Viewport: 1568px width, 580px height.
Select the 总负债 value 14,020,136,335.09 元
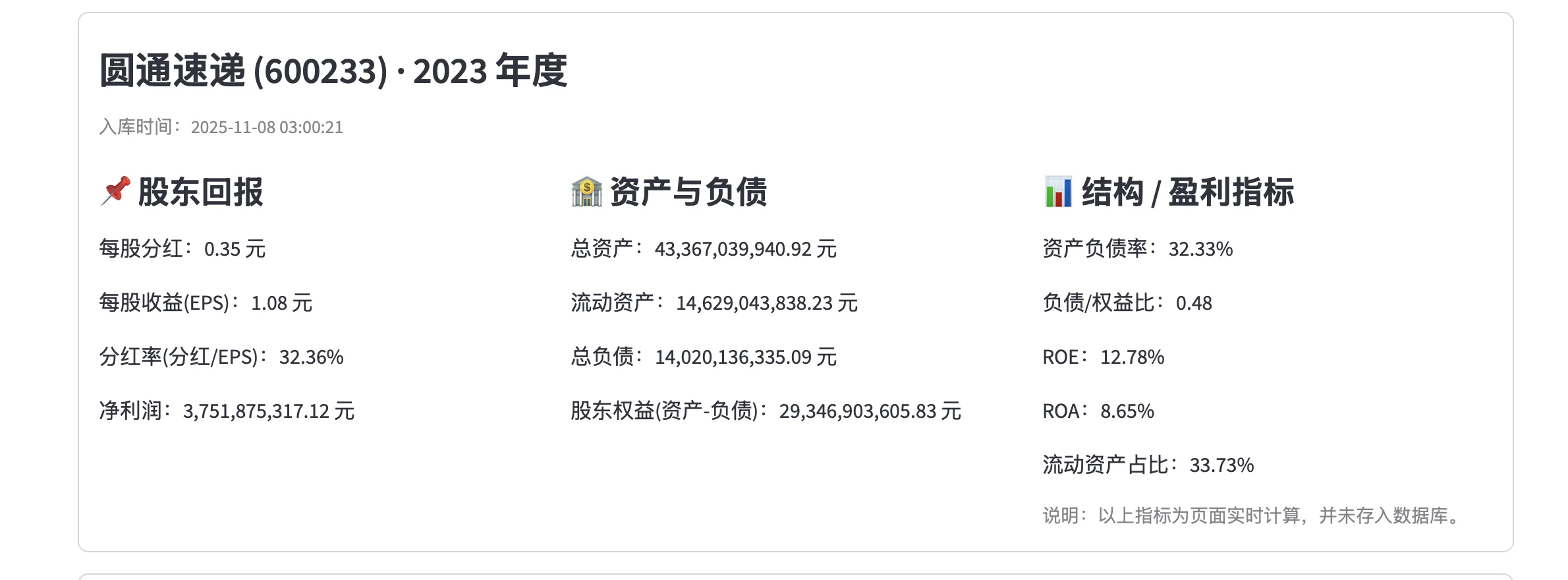746,357
